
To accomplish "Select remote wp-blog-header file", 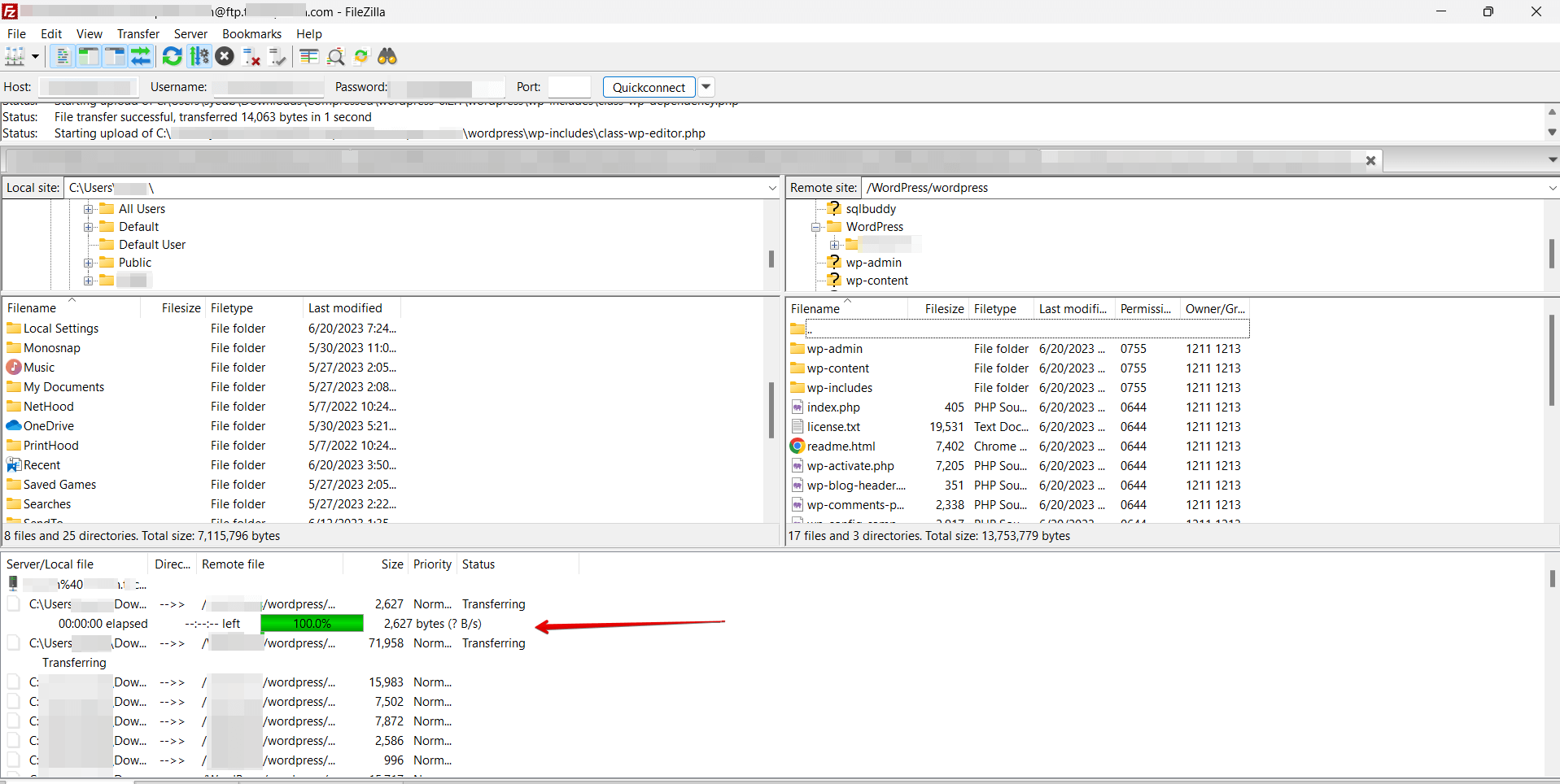I will pyautogui.click(x=856, y=486).
